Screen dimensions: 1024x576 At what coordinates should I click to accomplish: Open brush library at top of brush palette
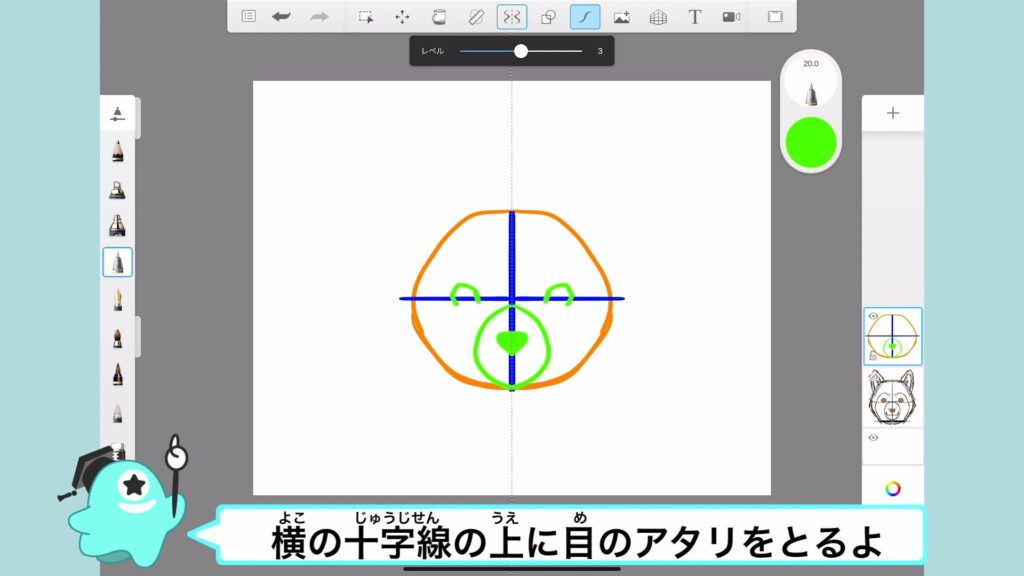coord(118,113)
